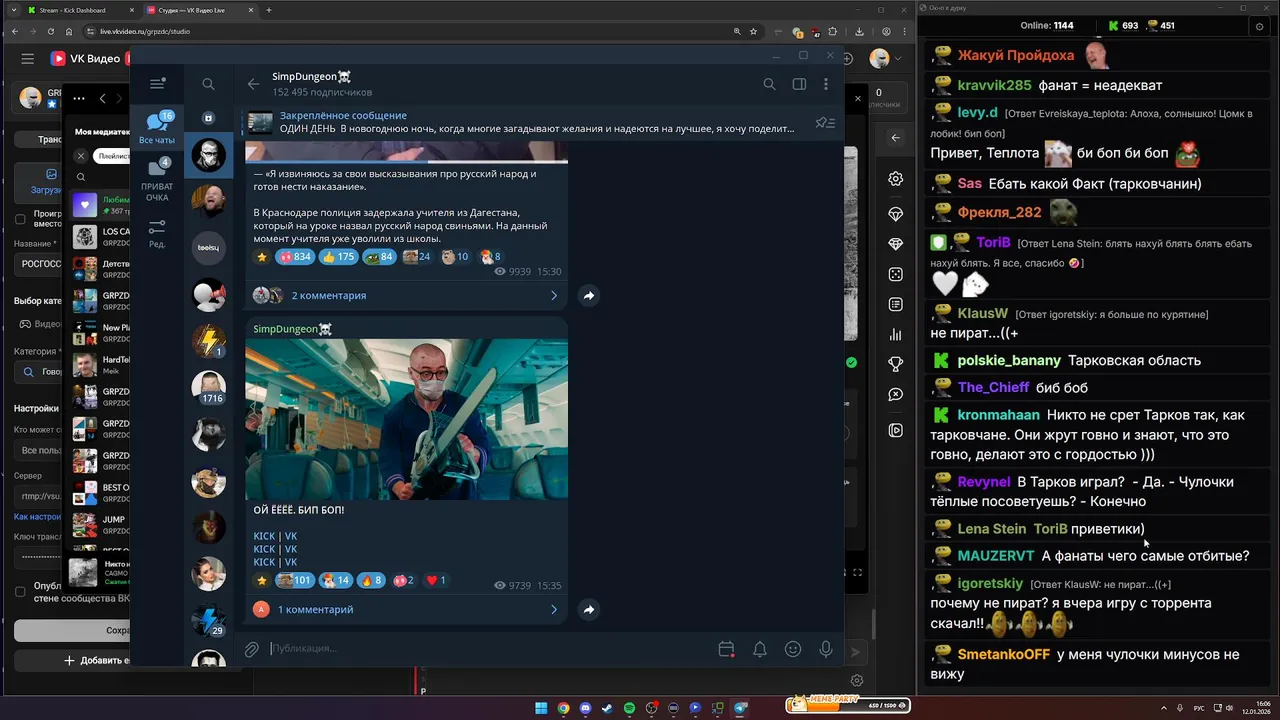The image size is (1280, 720).
Task: Expand '2 комментария' under the first post
Action: coord(406,295)
